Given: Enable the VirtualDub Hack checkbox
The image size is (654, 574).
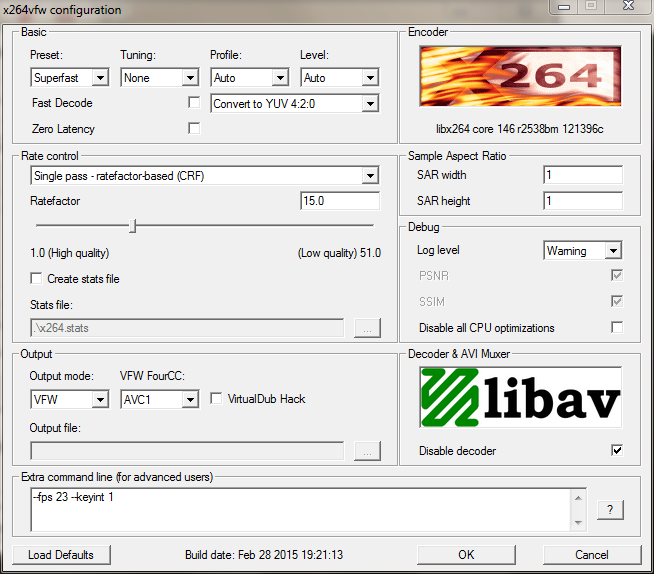Looking at the screenshot, I should click(x=216, y=398).
